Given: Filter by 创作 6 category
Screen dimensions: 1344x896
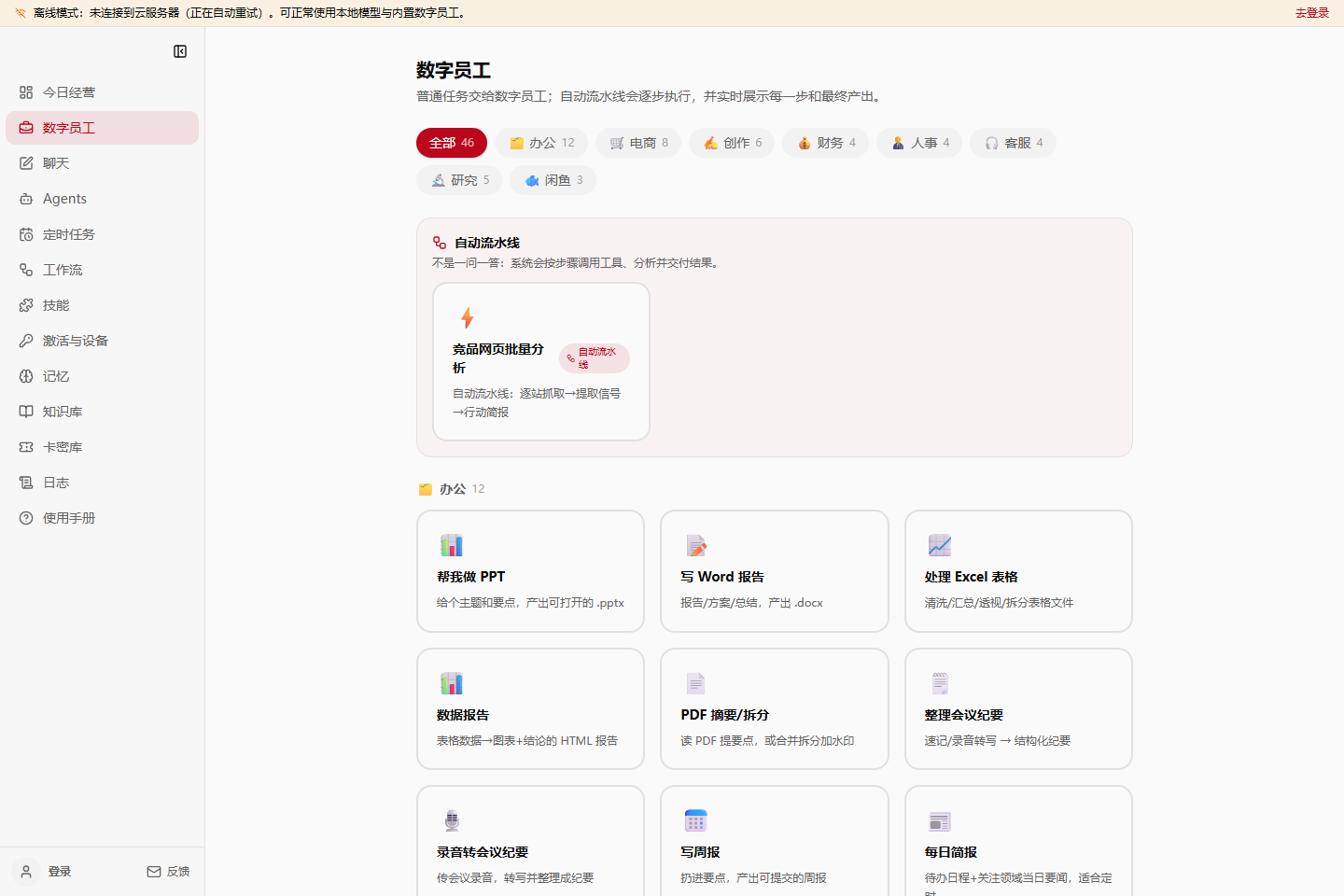Looking at the screenshot, I should coord(732,143).
